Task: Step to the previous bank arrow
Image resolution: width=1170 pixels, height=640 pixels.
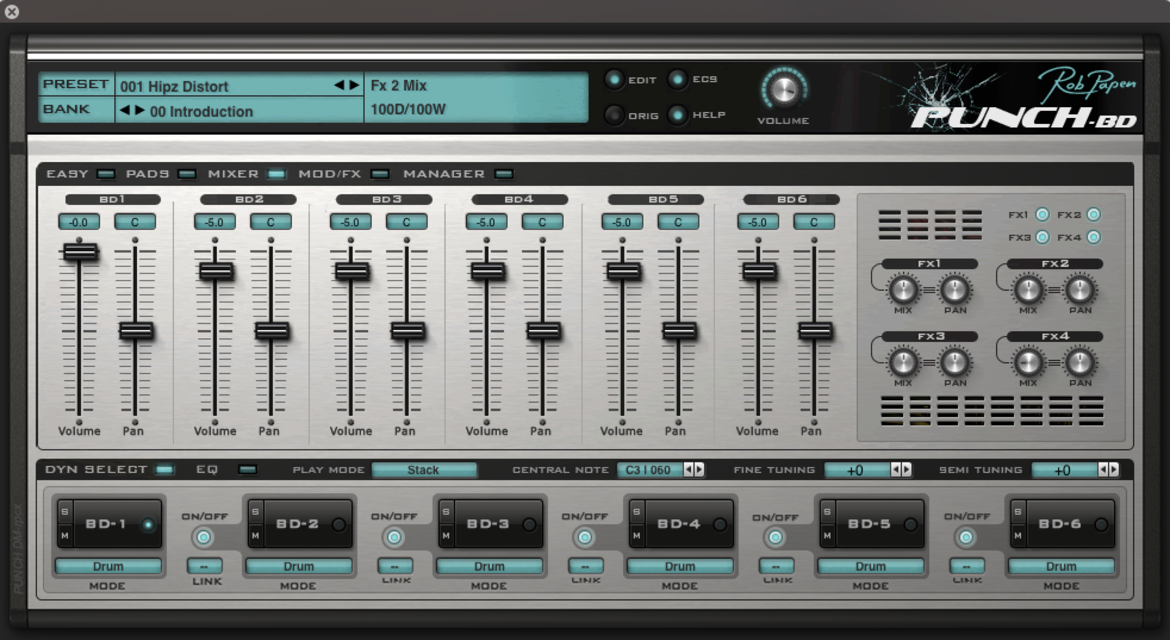Action: tap(125, 110)
